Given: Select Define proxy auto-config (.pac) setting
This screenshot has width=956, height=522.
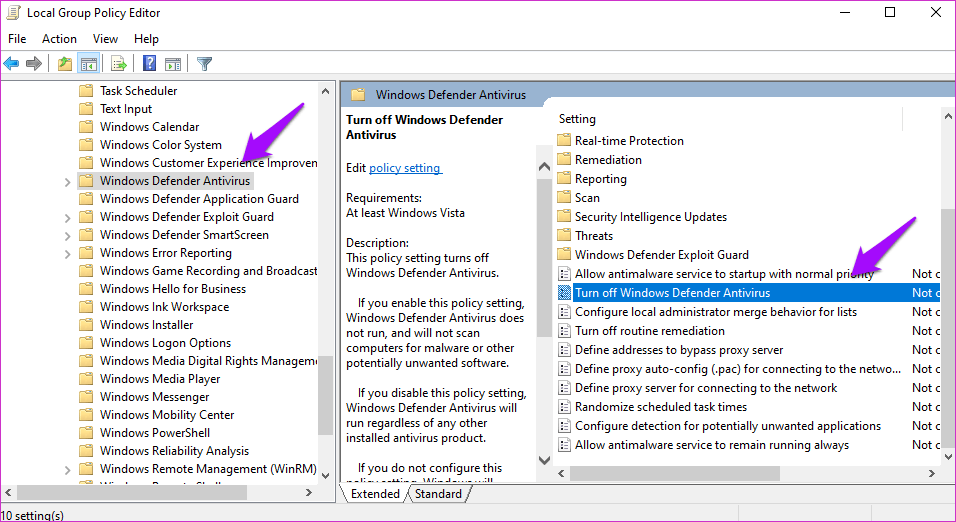Looking at the screenshot, I should (738, 369).
